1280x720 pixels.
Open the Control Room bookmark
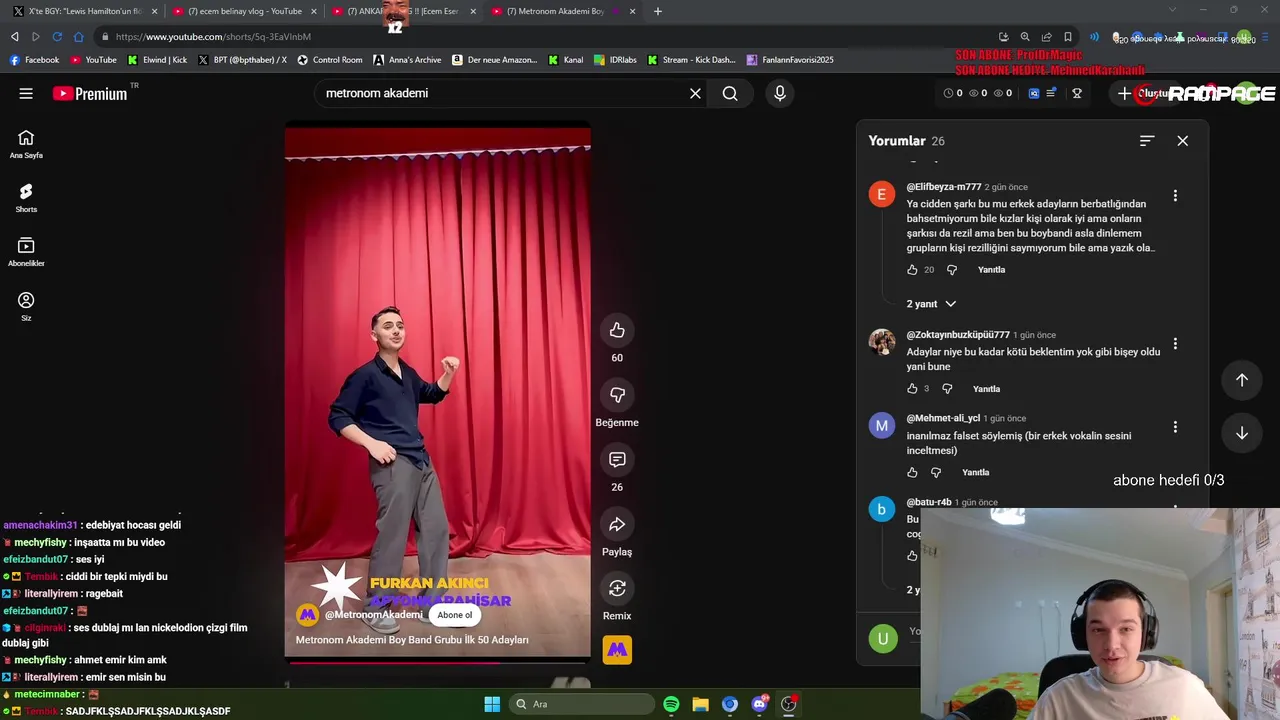(x=330, y=60)
